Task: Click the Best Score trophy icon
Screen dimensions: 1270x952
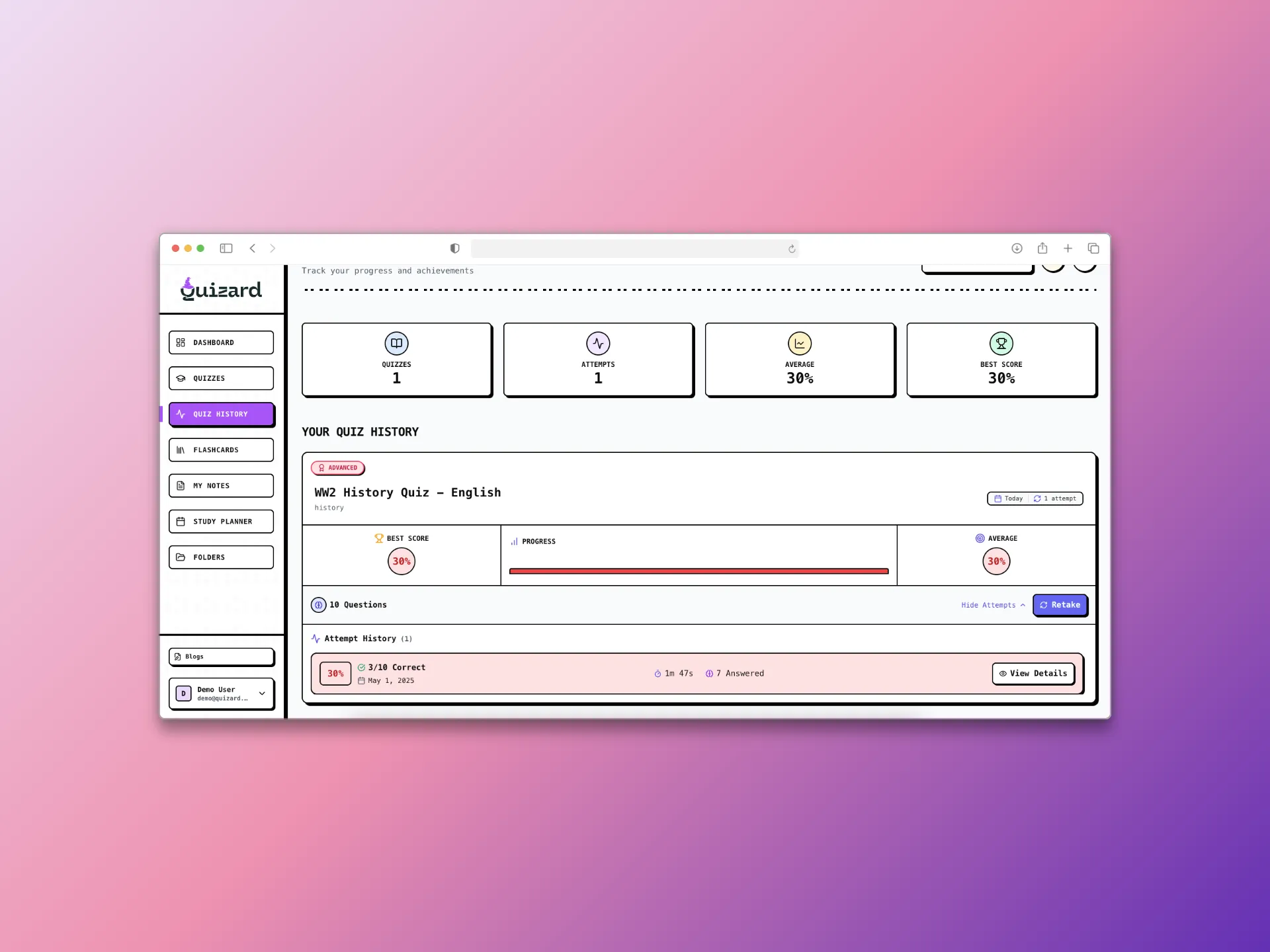Action: click(1001, 343)
